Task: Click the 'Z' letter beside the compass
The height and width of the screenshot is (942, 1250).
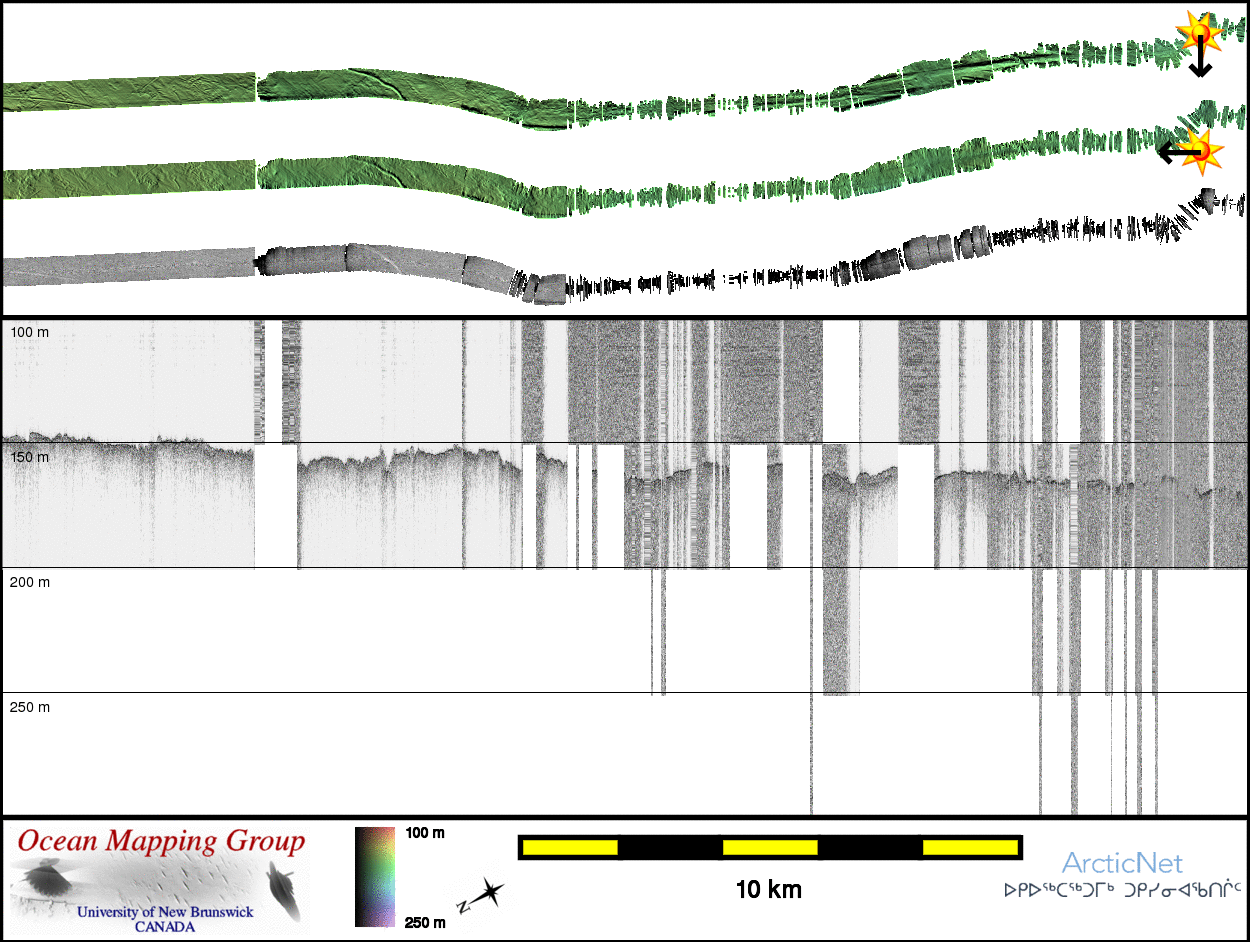Action: click(463, 906)
